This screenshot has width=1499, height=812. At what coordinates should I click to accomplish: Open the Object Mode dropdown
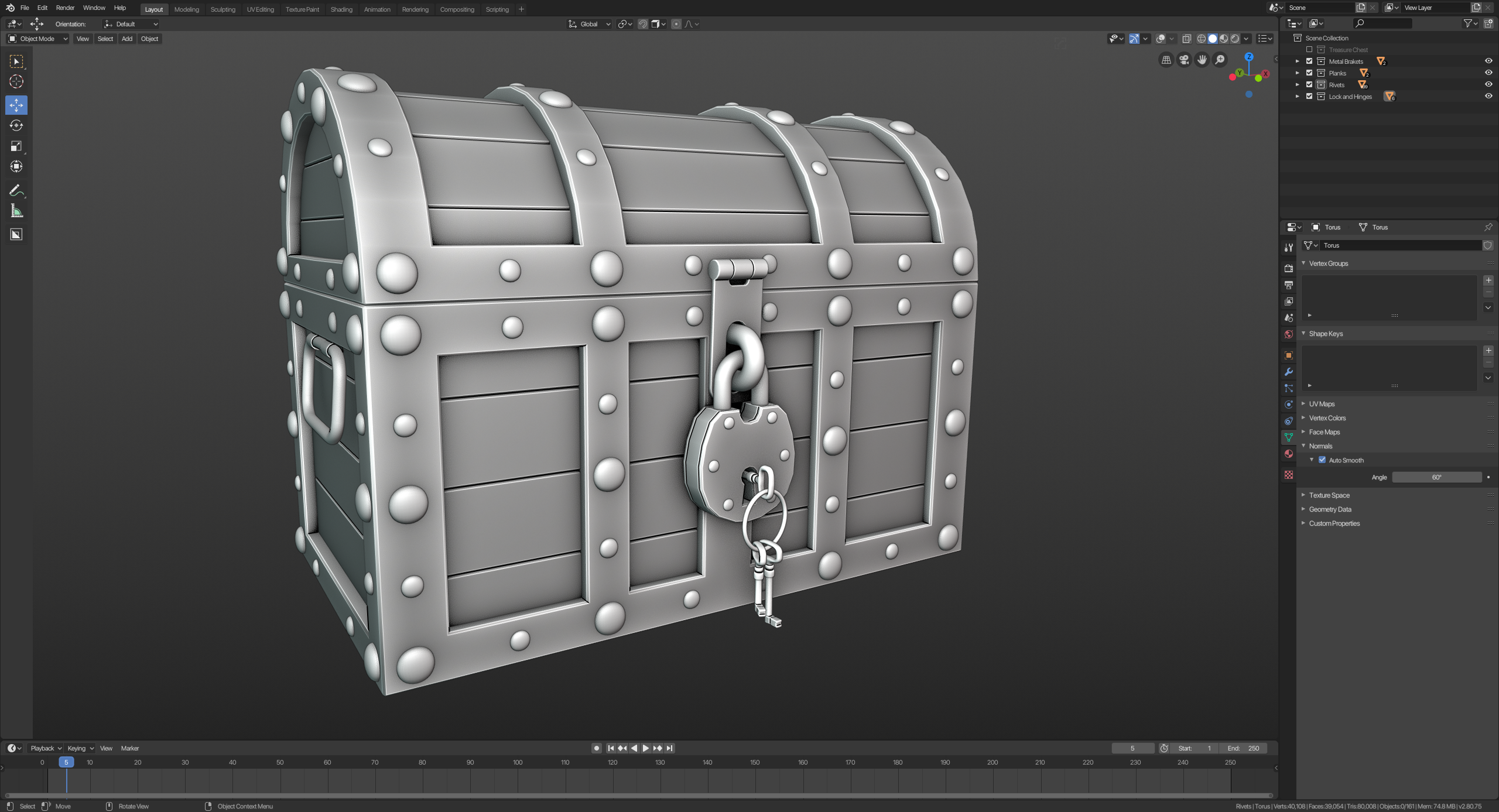37,39
